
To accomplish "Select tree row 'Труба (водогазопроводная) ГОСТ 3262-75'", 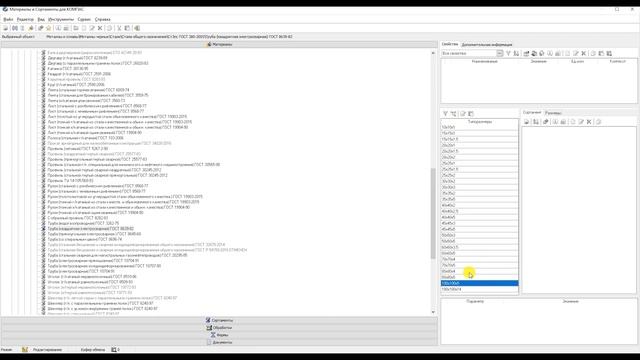I will click(83, 223).
